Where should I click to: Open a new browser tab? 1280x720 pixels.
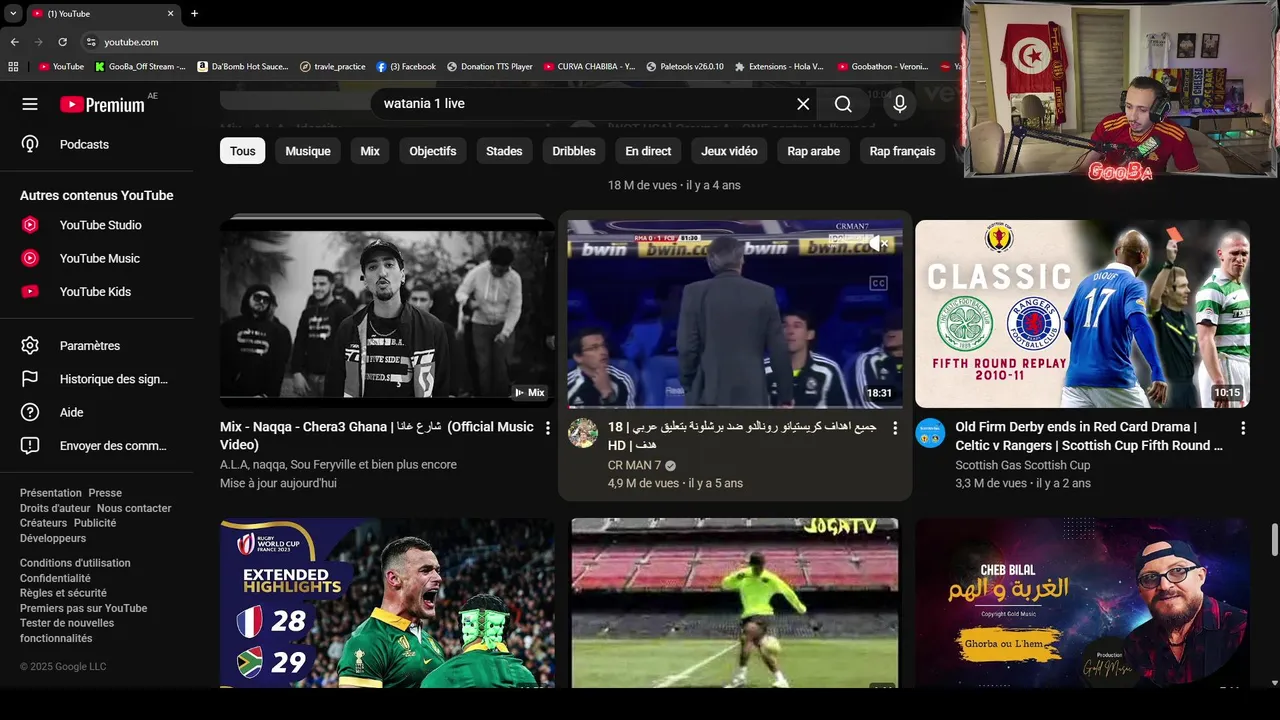pos(194,14)
